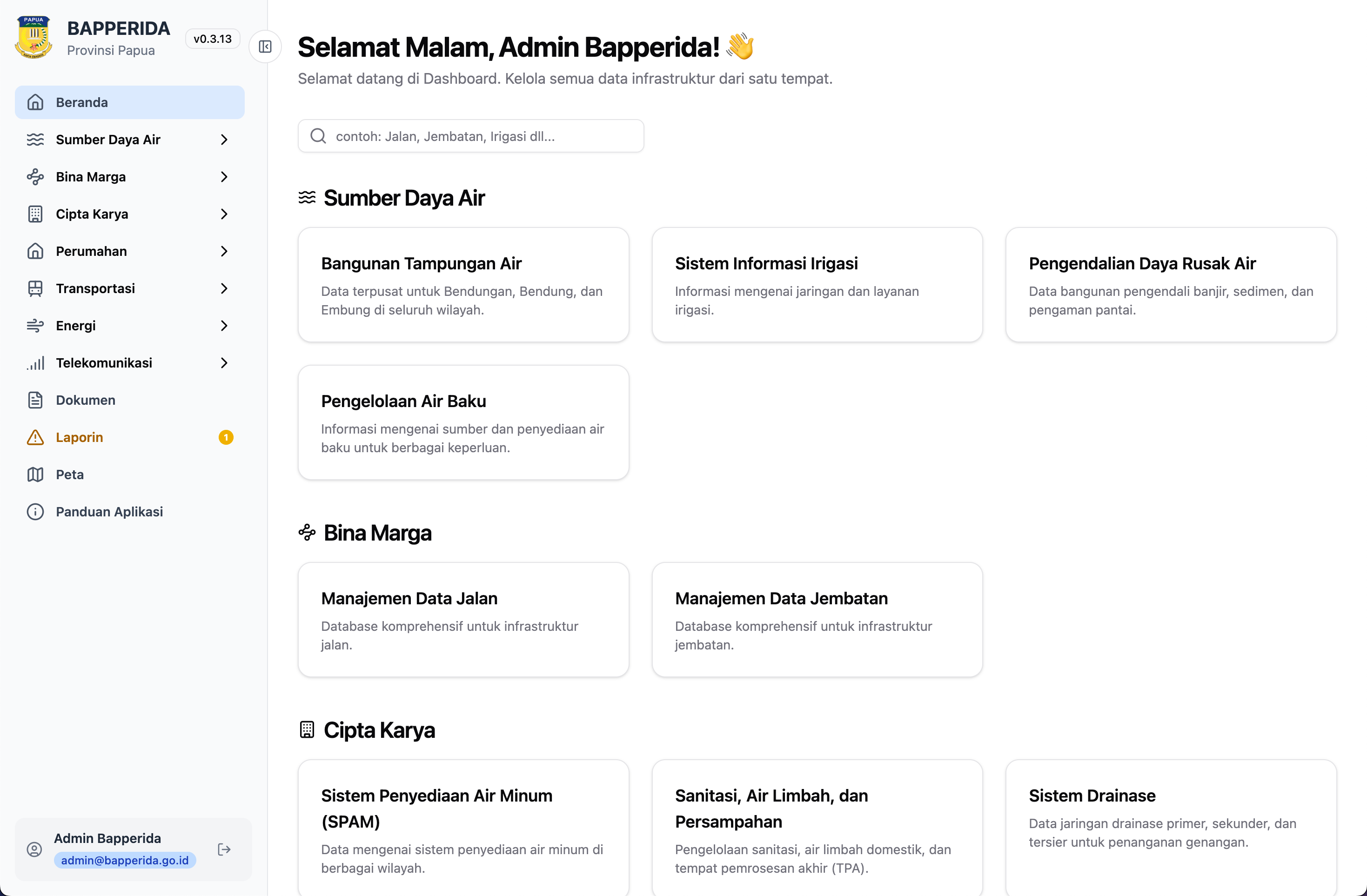Viewport: 1367px width, 896px height.
Task: Click the Transportasi bus icon
Action: click(35, 288)
